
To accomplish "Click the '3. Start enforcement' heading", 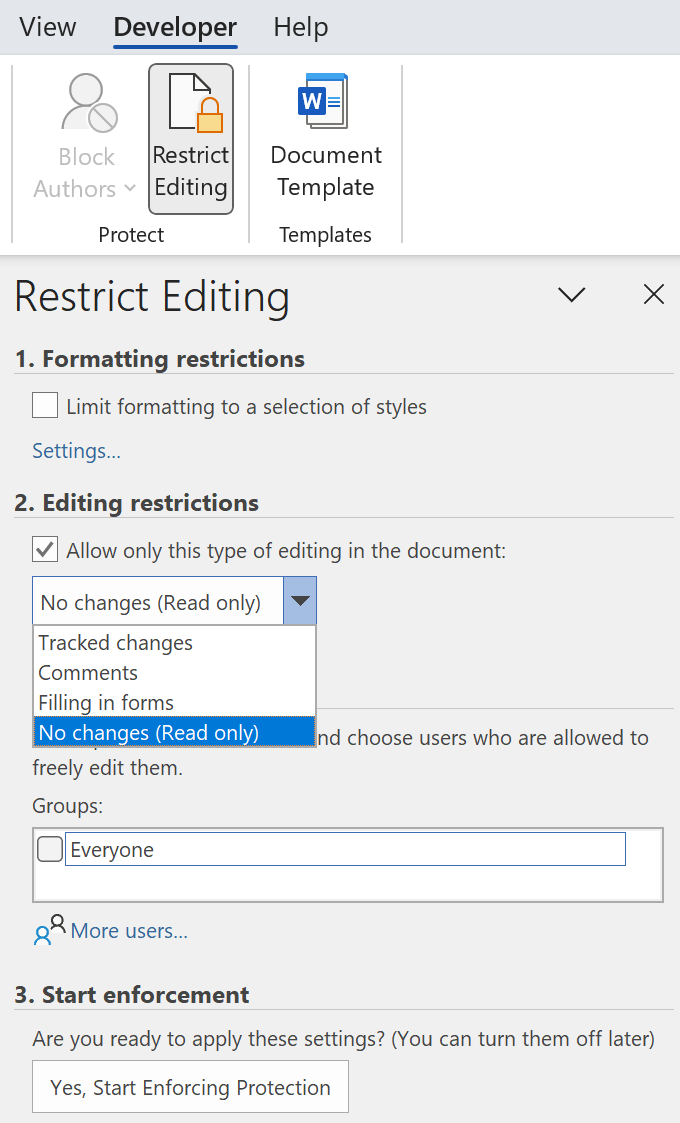I will (x=132, y=994).
